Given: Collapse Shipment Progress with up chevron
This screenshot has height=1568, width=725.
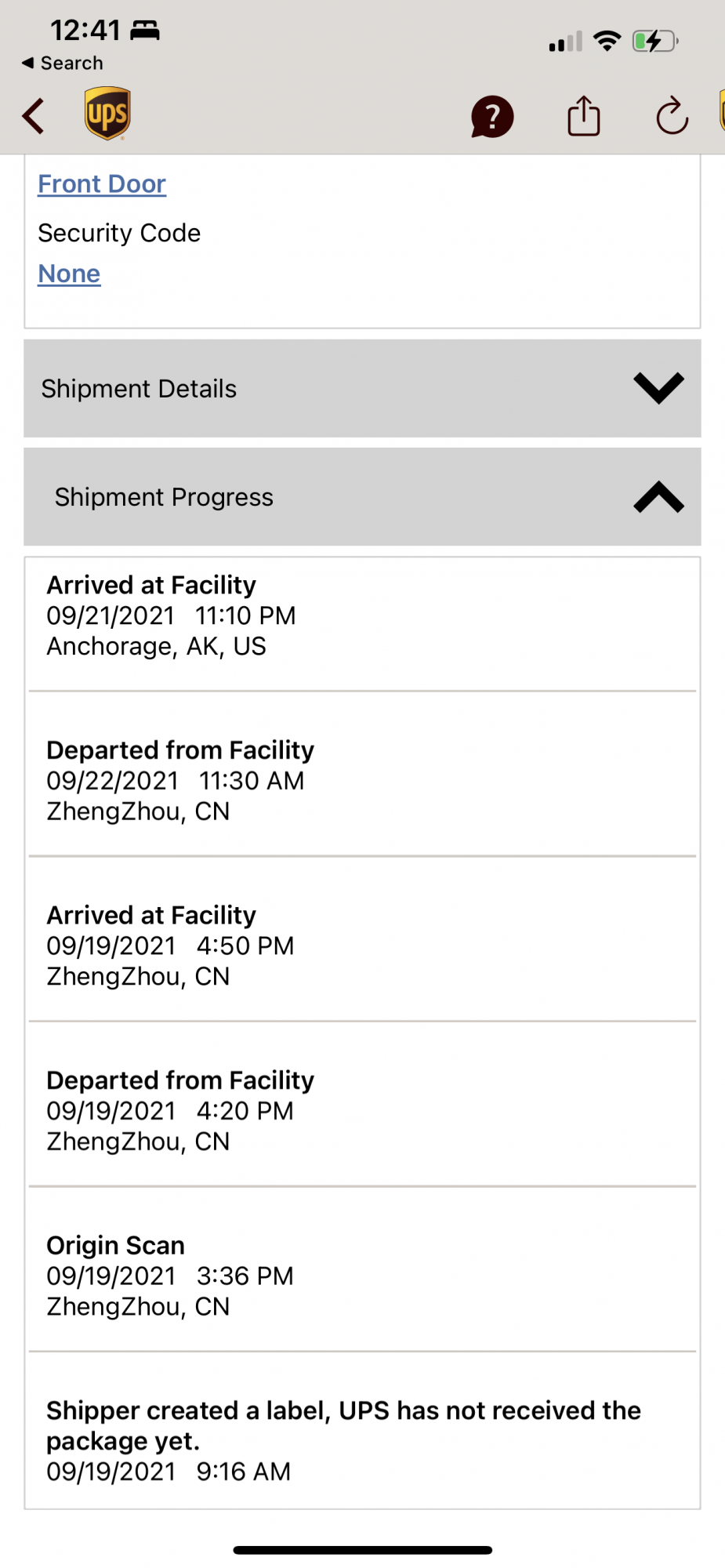Looking at the screenshot, I should [x=658, y=497].
